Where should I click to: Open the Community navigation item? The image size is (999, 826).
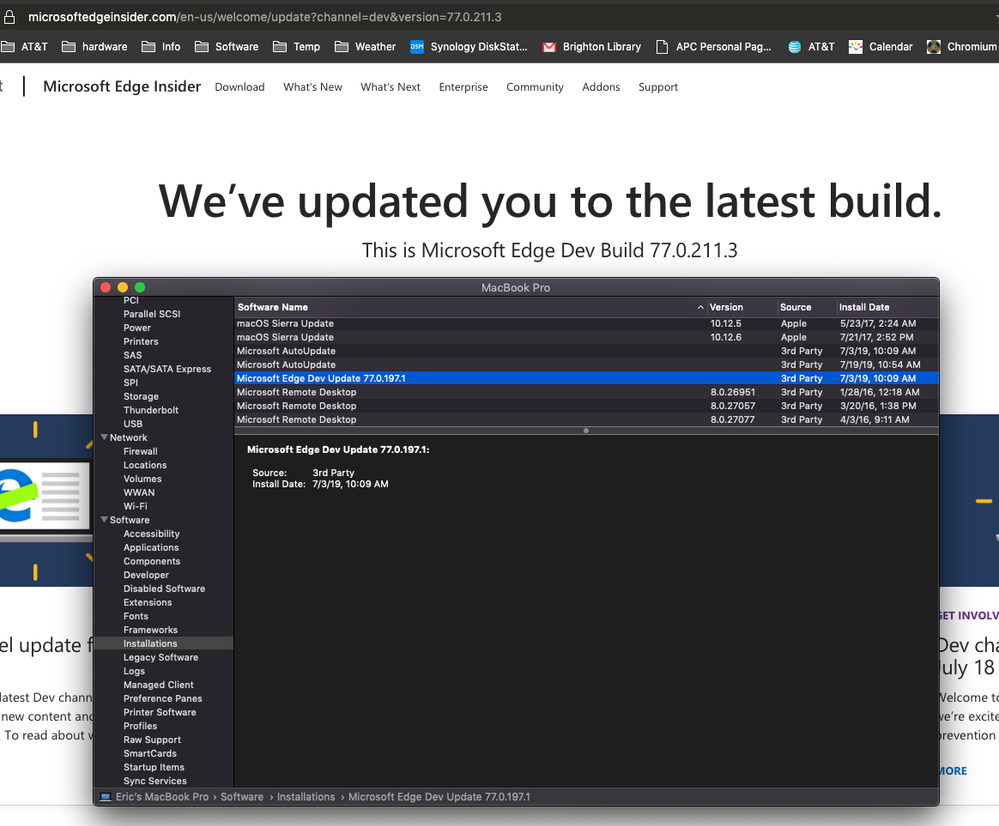pos(535,87)
